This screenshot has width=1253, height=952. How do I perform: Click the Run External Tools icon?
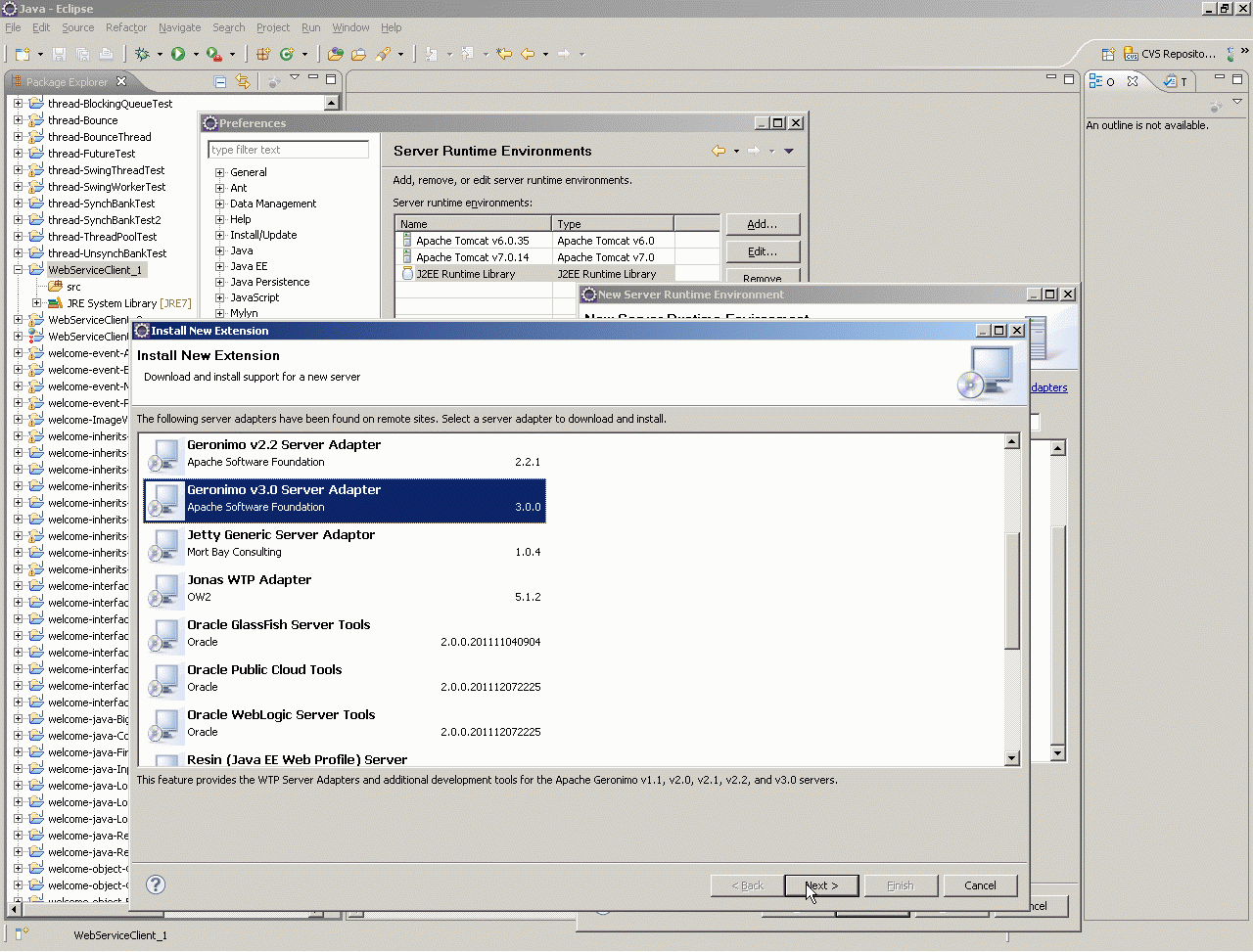(x=213, y=54)
